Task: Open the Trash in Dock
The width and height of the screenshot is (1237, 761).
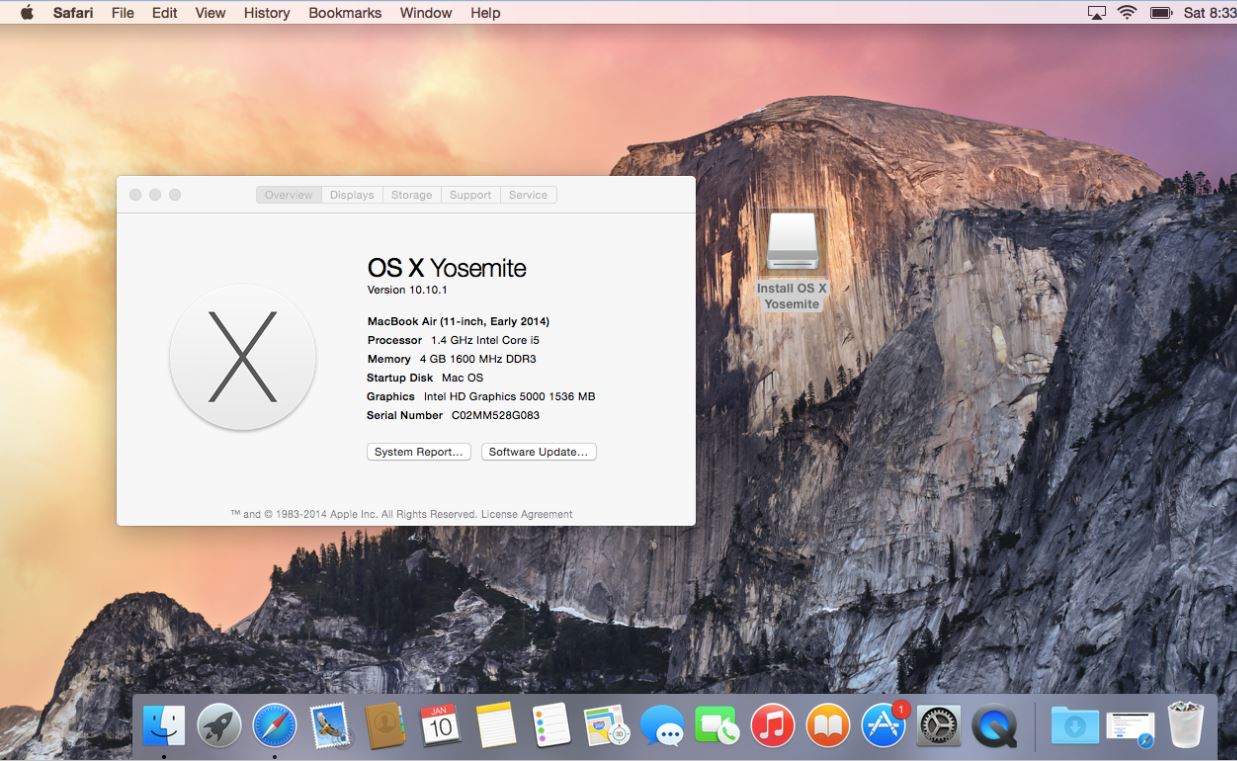Action: [1186, 726]
